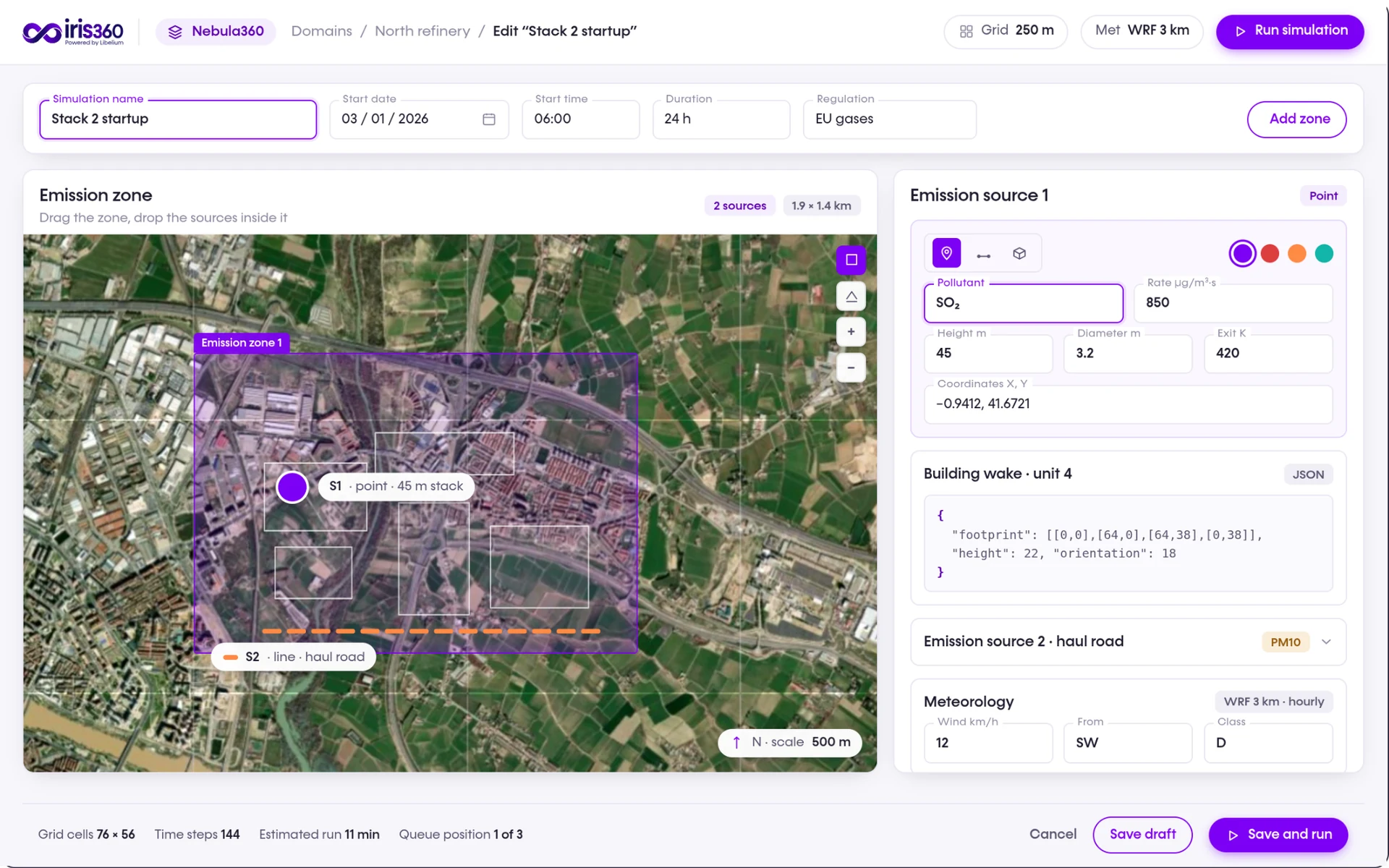Pick the red source color swatch

[x=1270, y=254]
